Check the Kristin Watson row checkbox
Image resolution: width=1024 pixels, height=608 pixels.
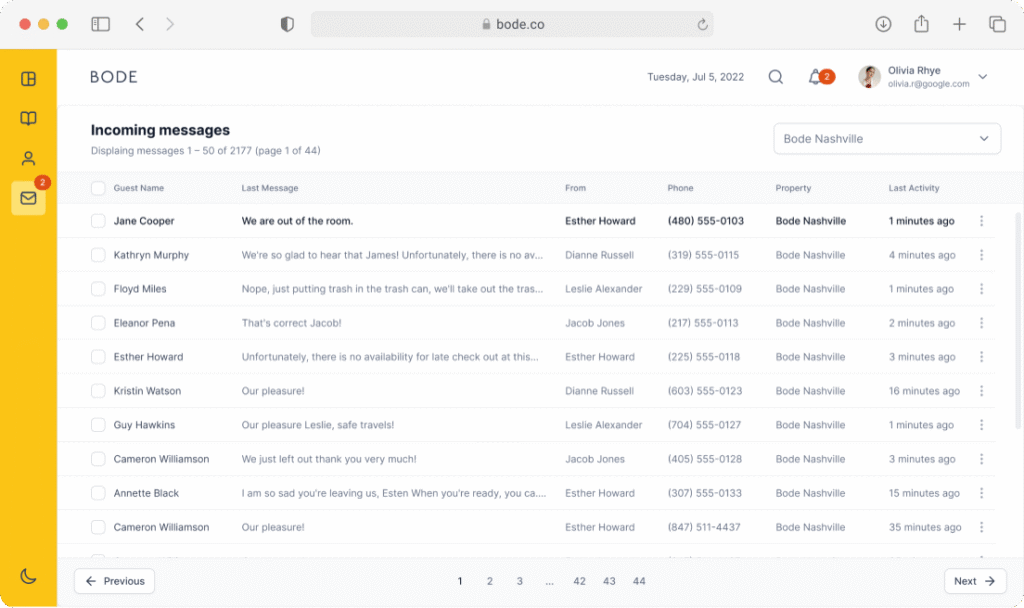point(98,391)
